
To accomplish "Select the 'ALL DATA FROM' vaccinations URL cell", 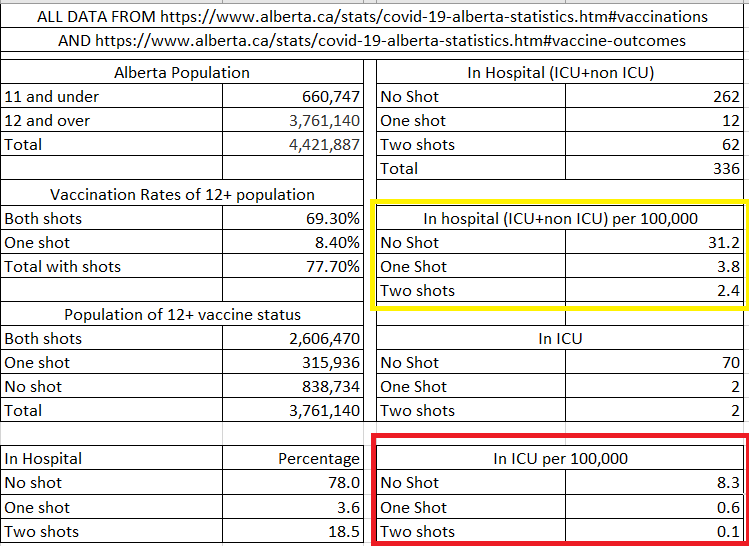I will (372, 17).
